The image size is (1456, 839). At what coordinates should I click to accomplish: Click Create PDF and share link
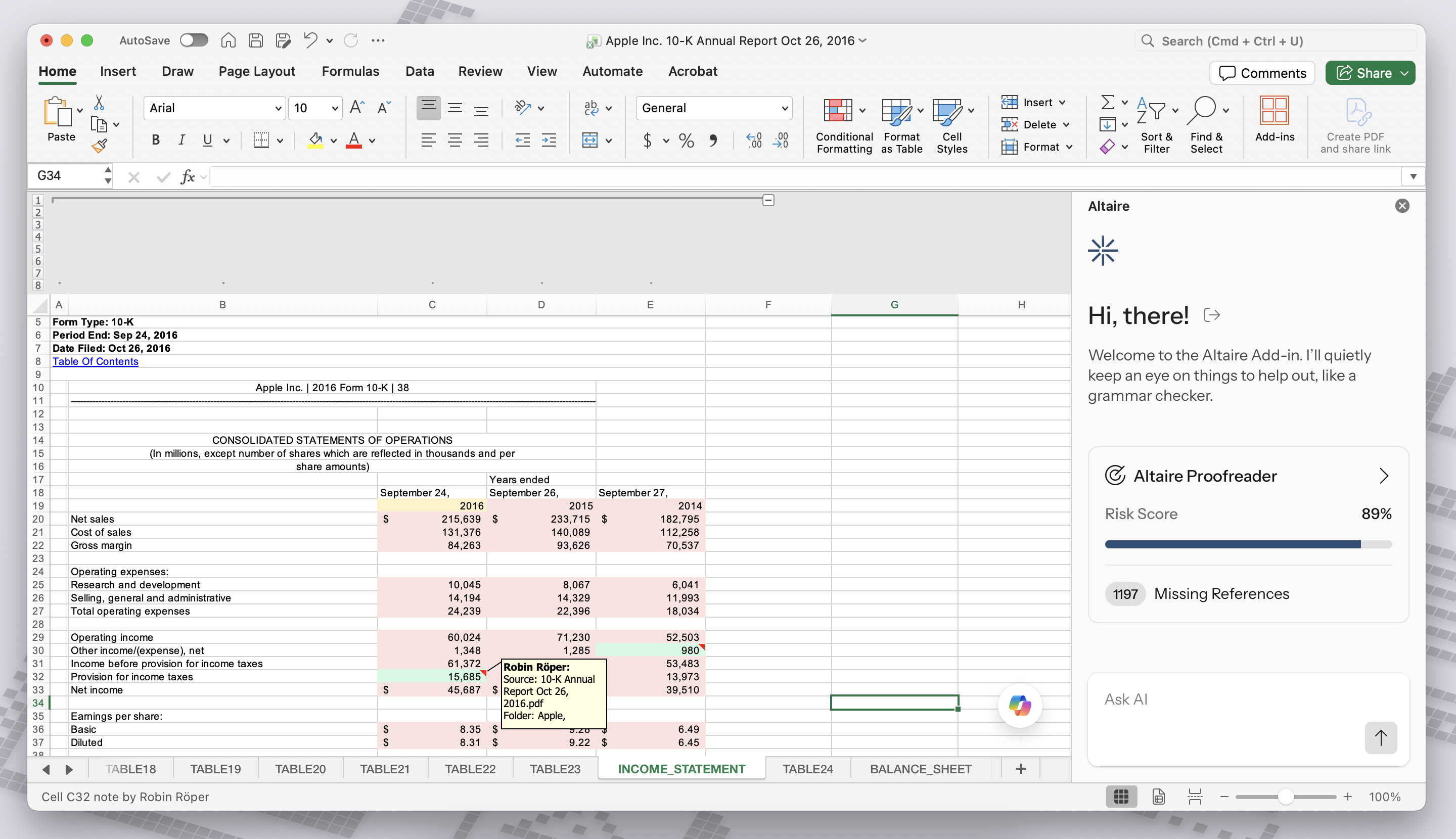coord(1355,125)
